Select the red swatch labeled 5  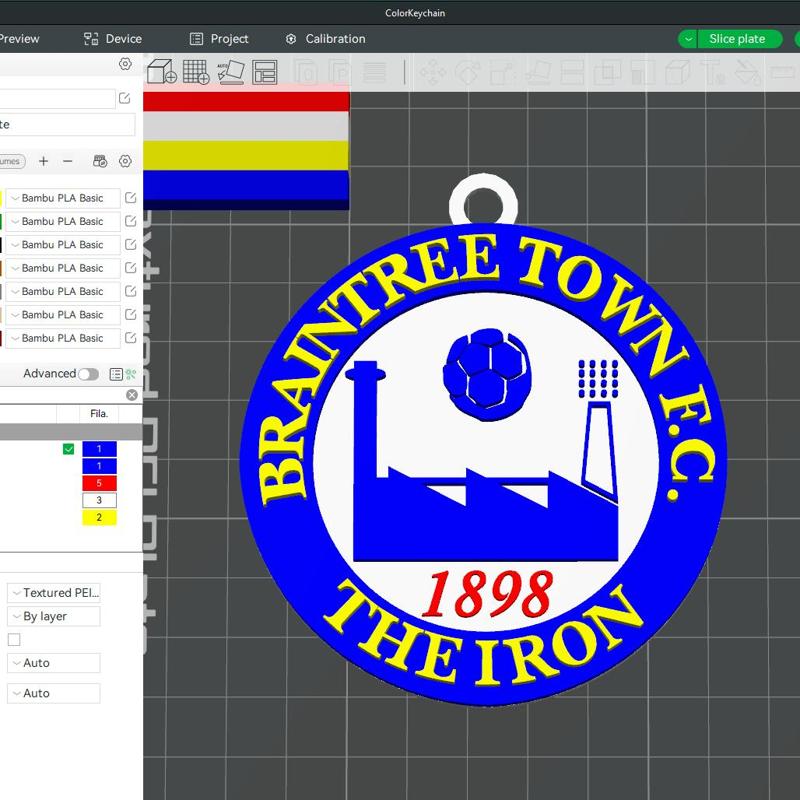click(97, 483)
